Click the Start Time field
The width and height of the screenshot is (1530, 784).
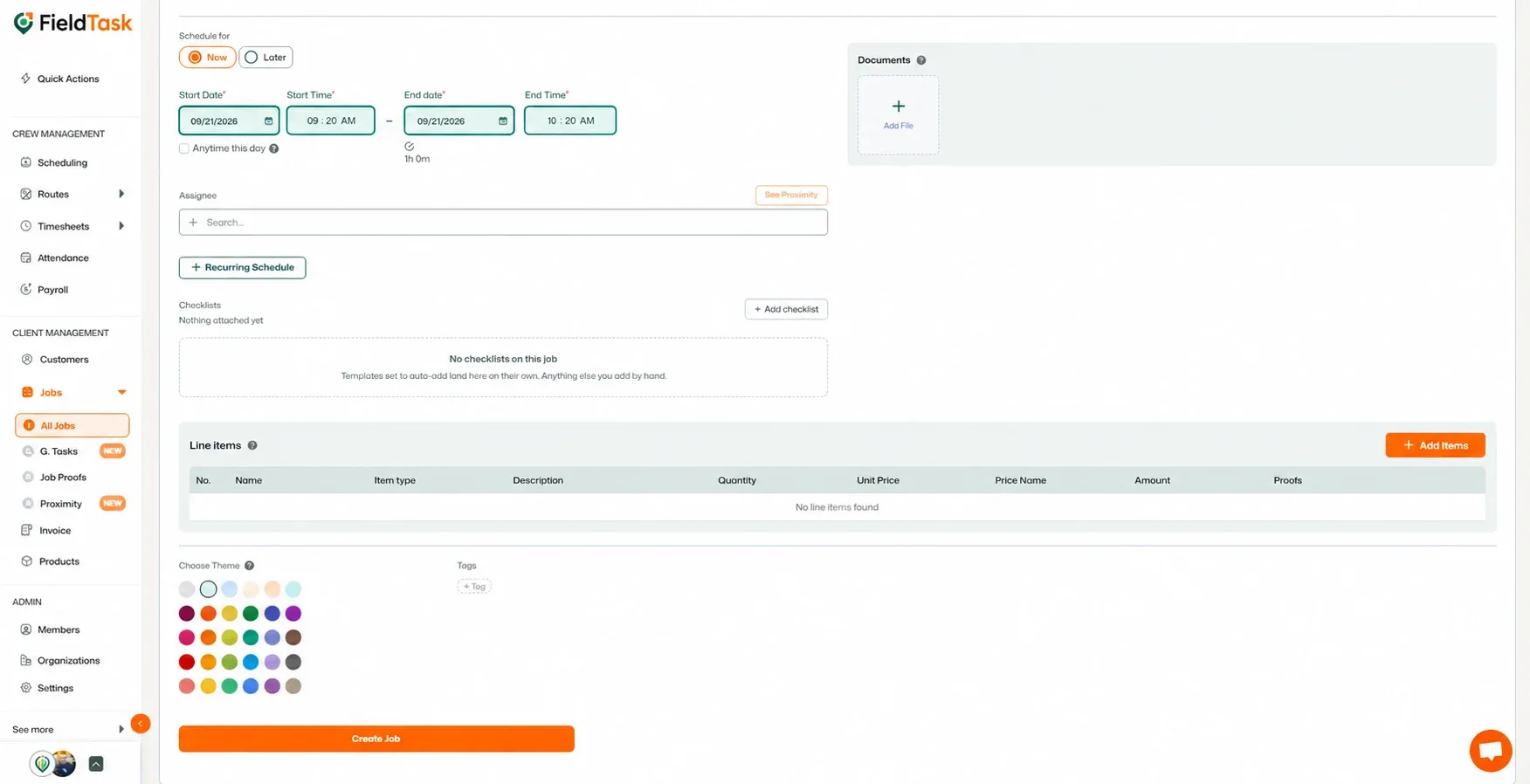coord(331,120)
